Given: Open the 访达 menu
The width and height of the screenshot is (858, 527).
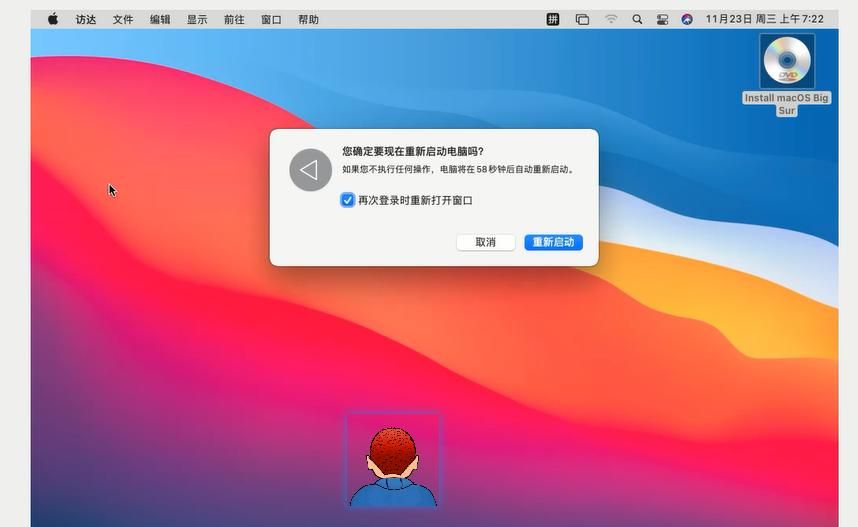Looking at the screenshot, I should click(x=86, y=19).
